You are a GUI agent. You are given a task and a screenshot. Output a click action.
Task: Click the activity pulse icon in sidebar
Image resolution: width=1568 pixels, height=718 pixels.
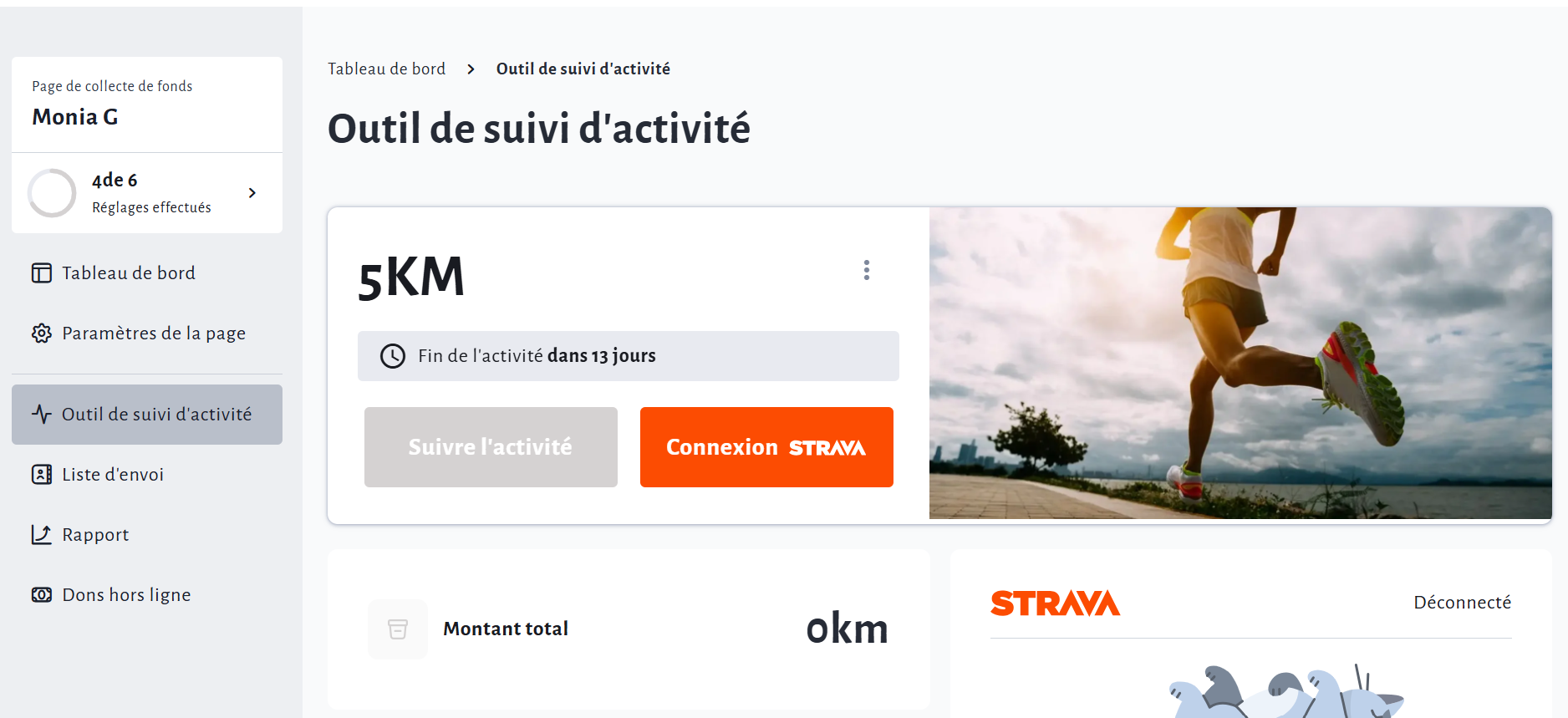coord(42,414)
